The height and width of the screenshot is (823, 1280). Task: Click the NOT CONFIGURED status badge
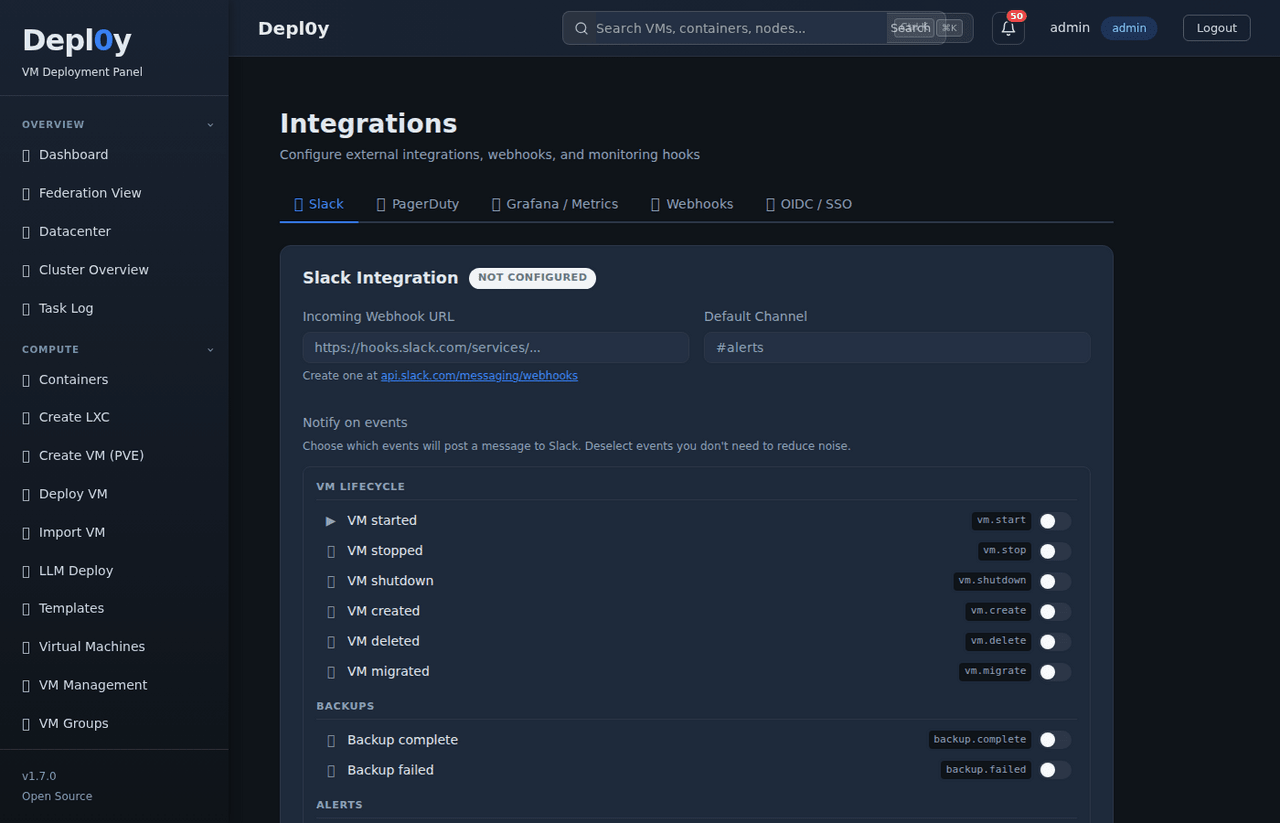tap(532, 278)
